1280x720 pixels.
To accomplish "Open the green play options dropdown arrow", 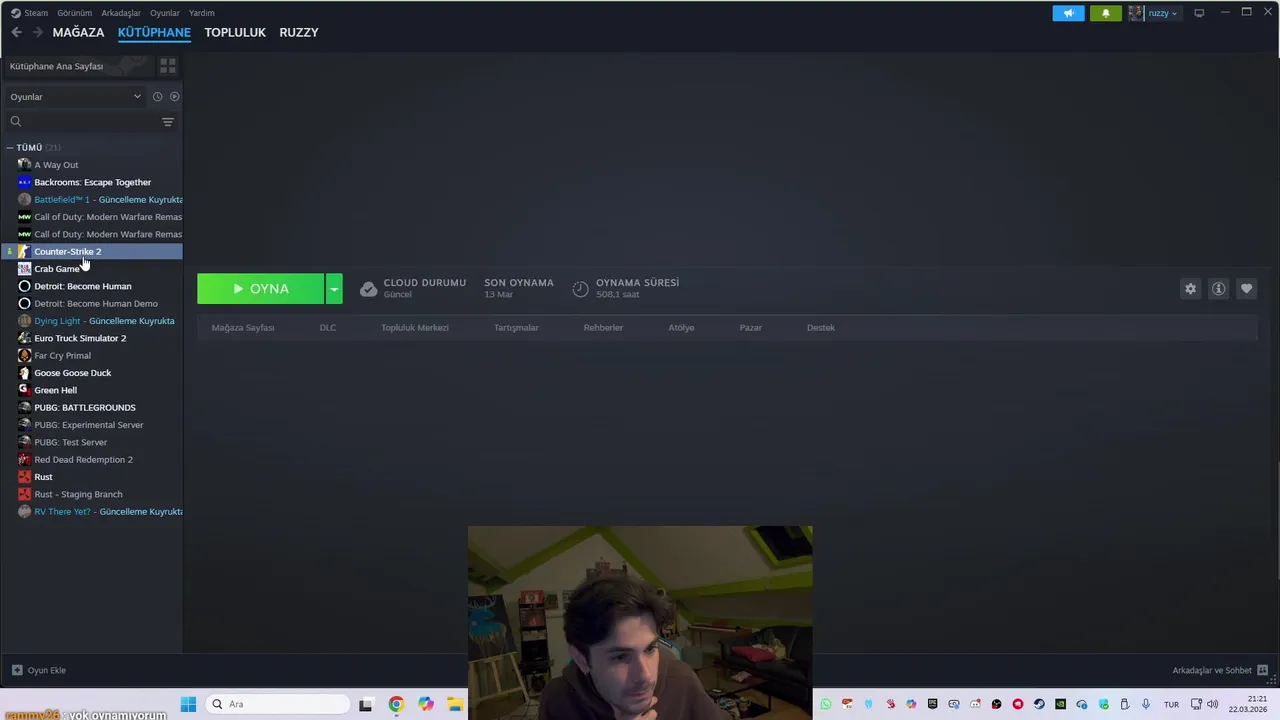I will tap(334, 289).
